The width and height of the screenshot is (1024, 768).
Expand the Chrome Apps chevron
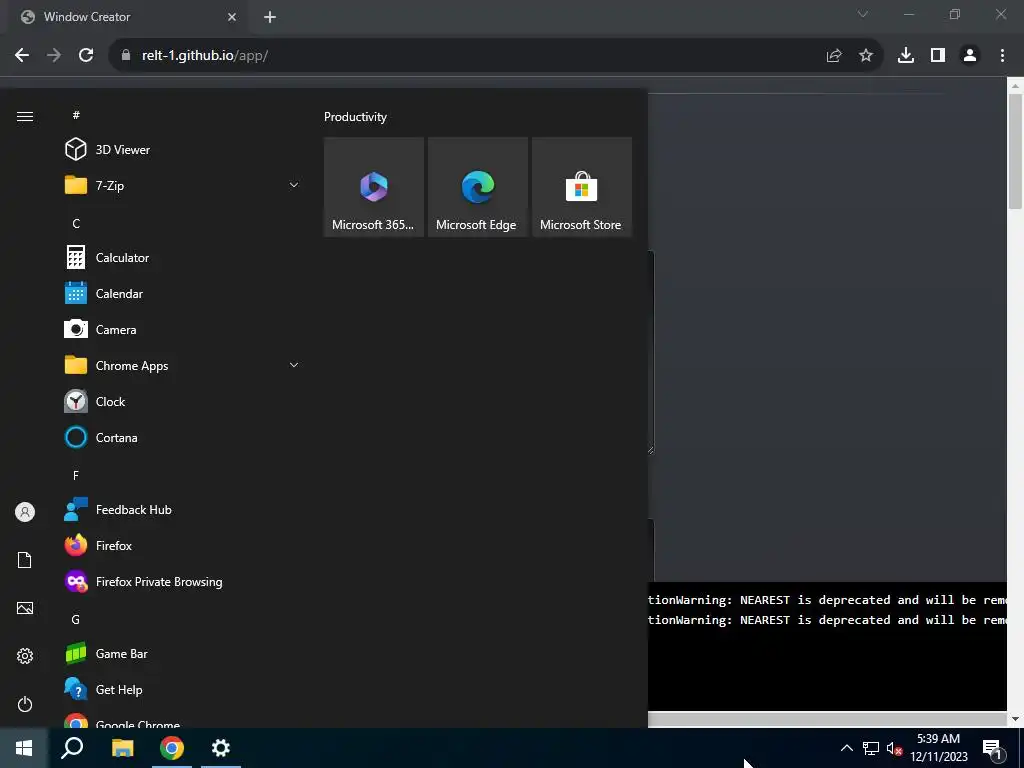pos(294,365)
